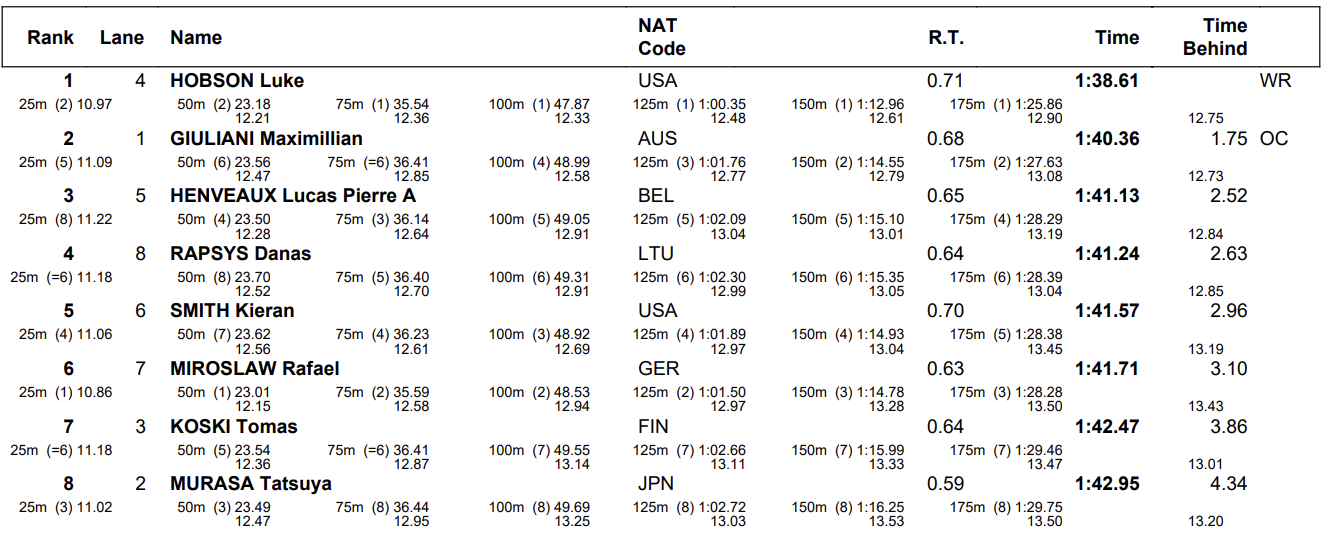Click final time 1:42.95
The image size is (1328, 535).
tap(1107, 484)
